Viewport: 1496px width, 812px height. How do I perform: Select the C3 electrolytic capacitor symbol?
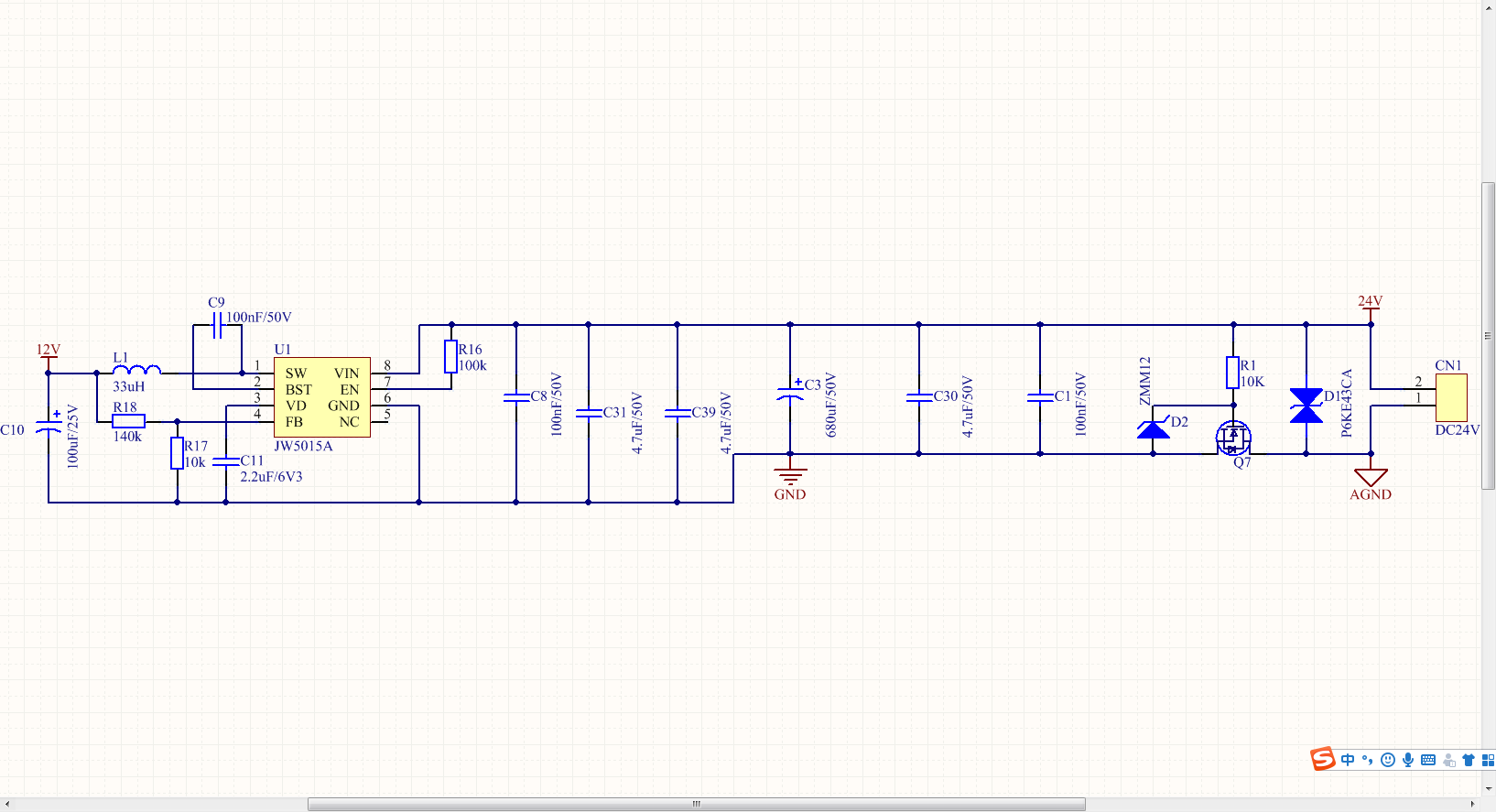point(790,391)
